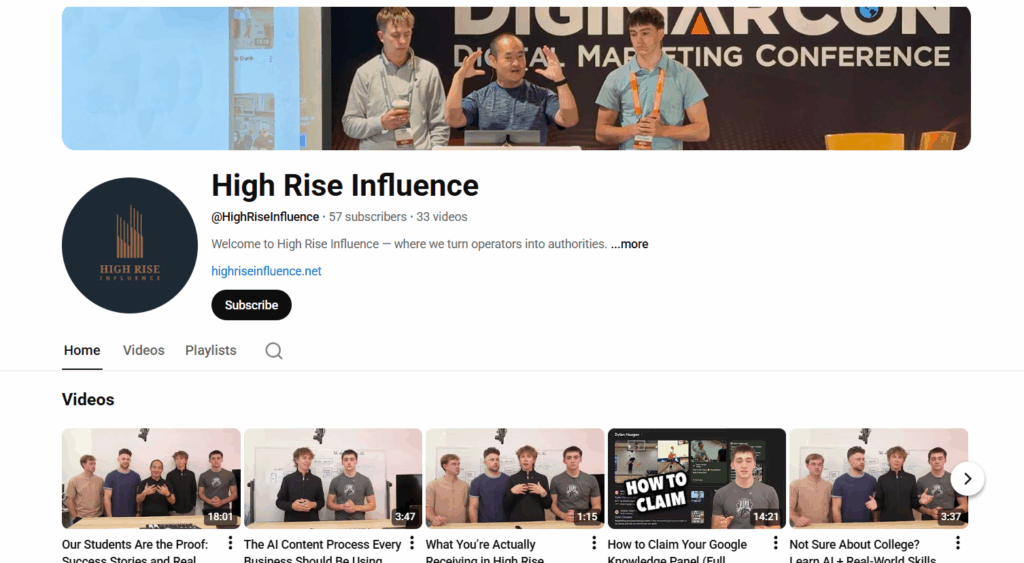Subscribe to High Rise Influence channel
1024x563 pixels.
point(251,305)
